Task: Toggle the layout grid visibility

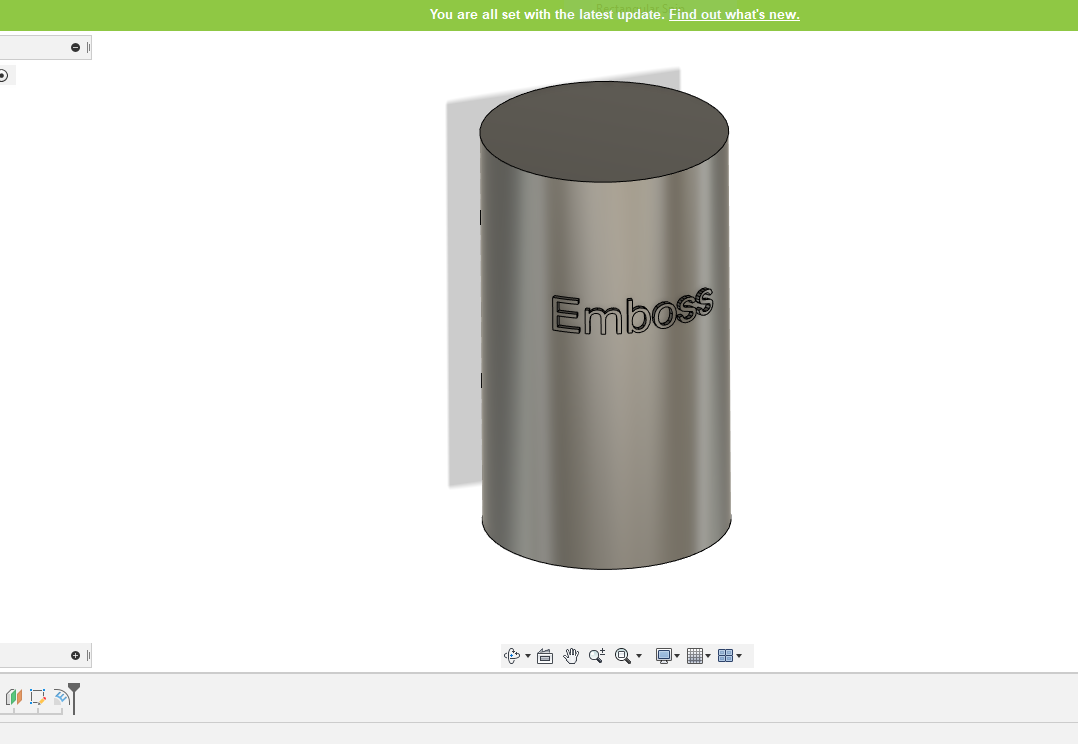Action: pyautogui.click(x=696, y=655)
